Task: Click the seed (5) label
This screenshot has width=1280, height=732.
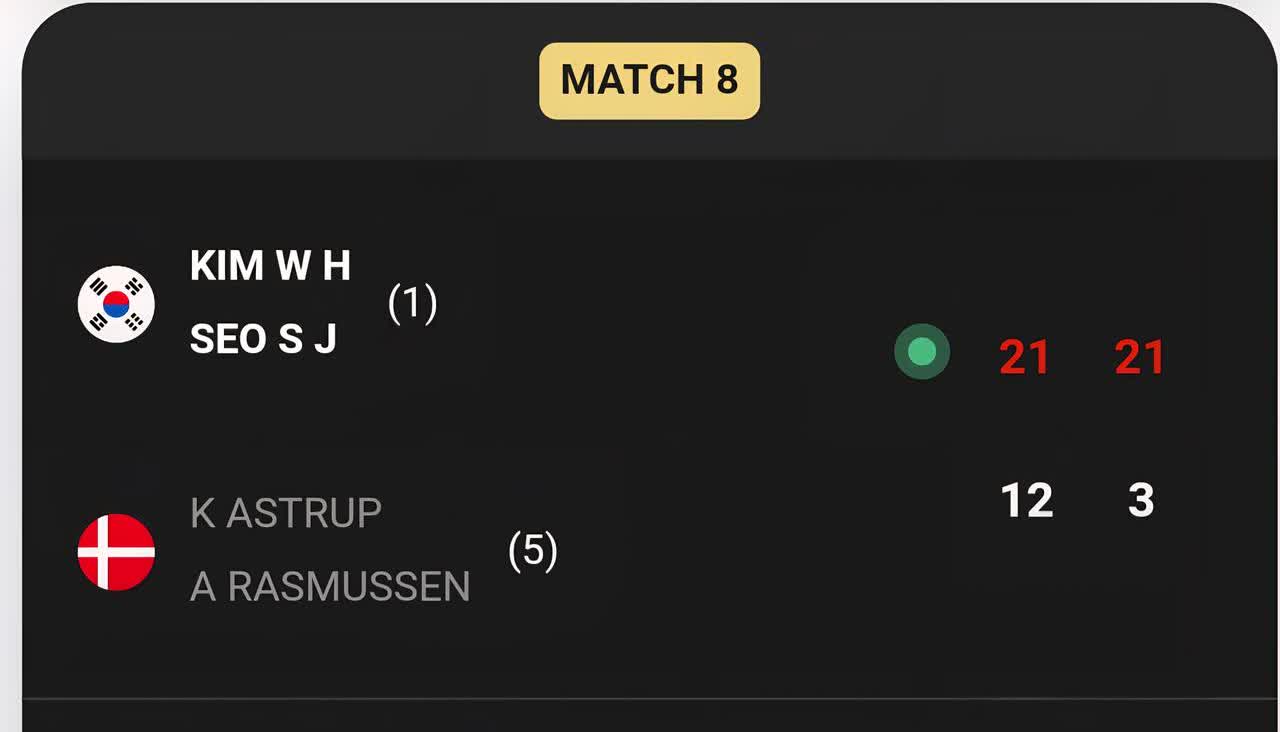Action: point(532,551)
